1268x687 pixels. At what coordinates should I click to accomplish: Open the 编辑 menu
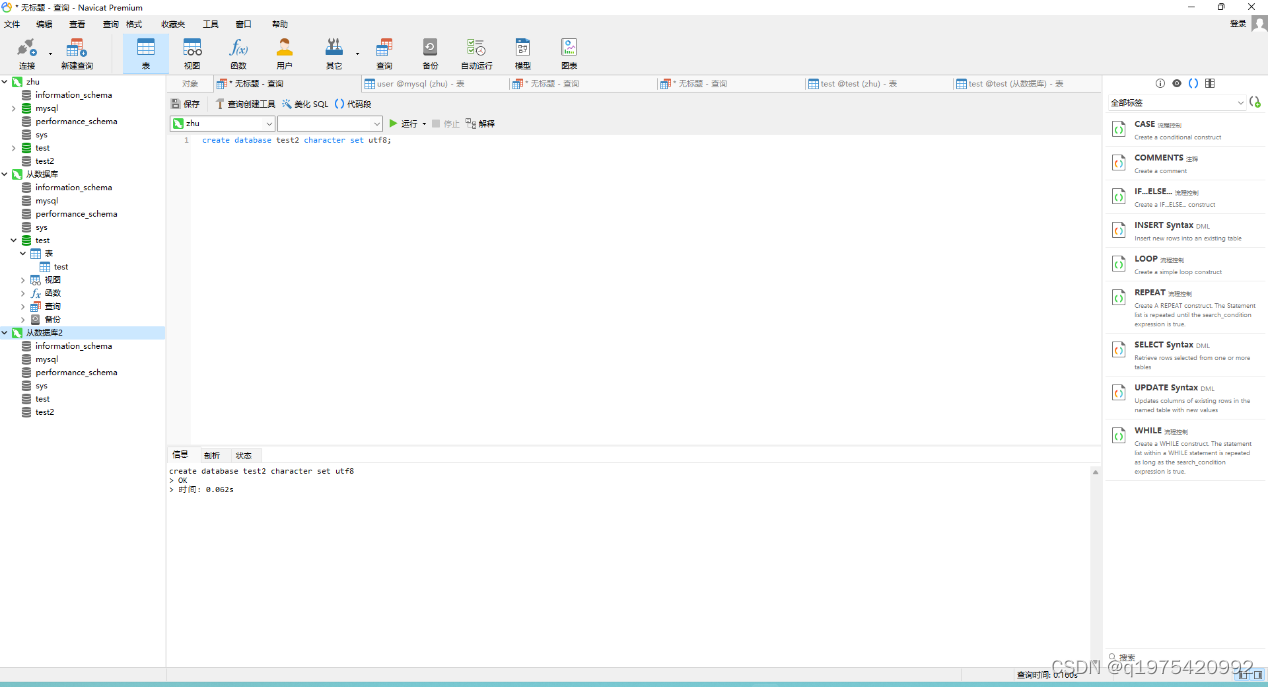tap(44, 24)
